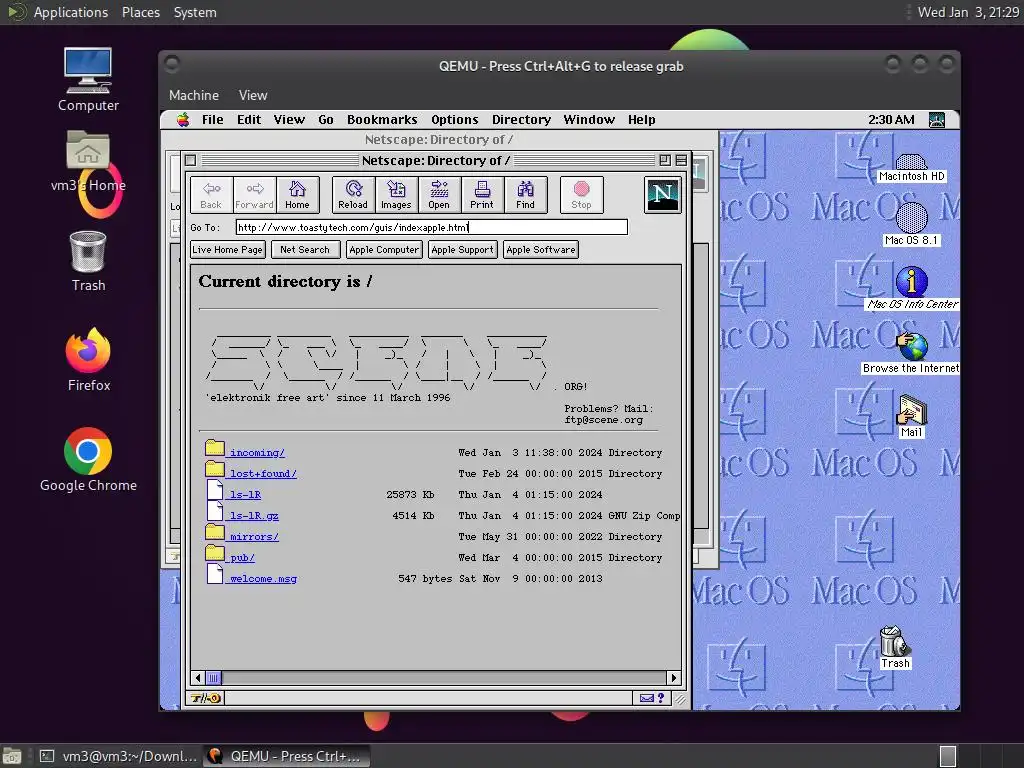Screen dimensions: 1024x768
Task: Click the security key status icon
Action: (x=206, y=697)
